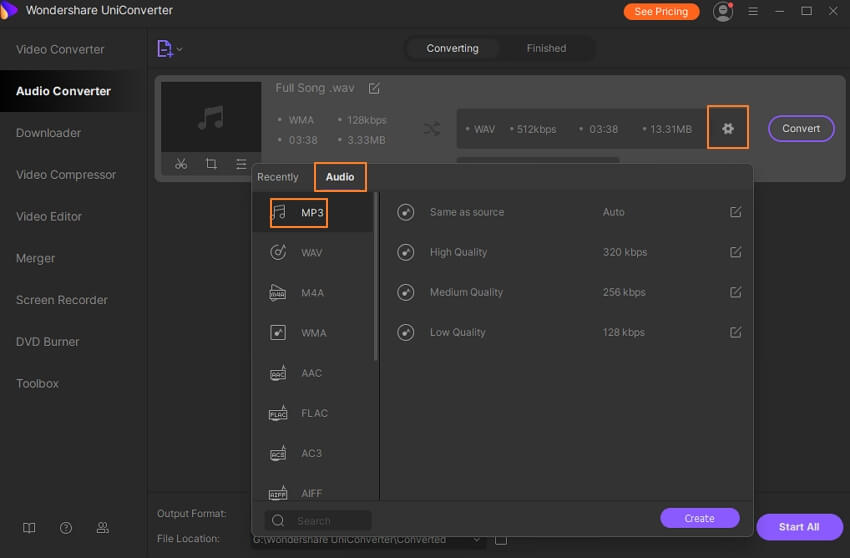Edit Low Quality preset

(735, 332)
